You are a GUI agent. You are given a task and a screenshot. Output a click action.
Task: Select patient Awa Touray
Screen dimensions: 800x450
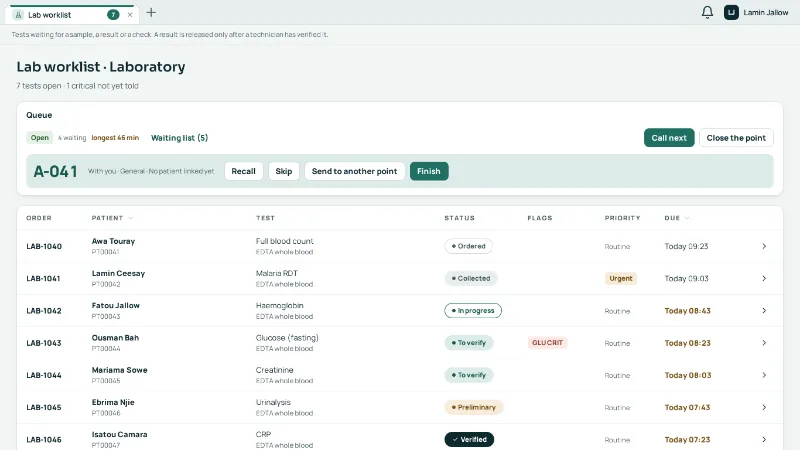pos(113,241)
